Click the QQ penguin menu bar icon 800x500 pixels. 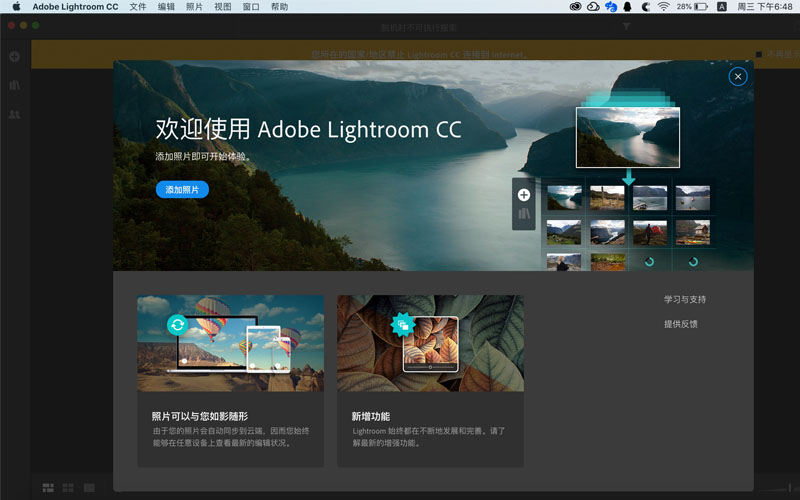628,7
